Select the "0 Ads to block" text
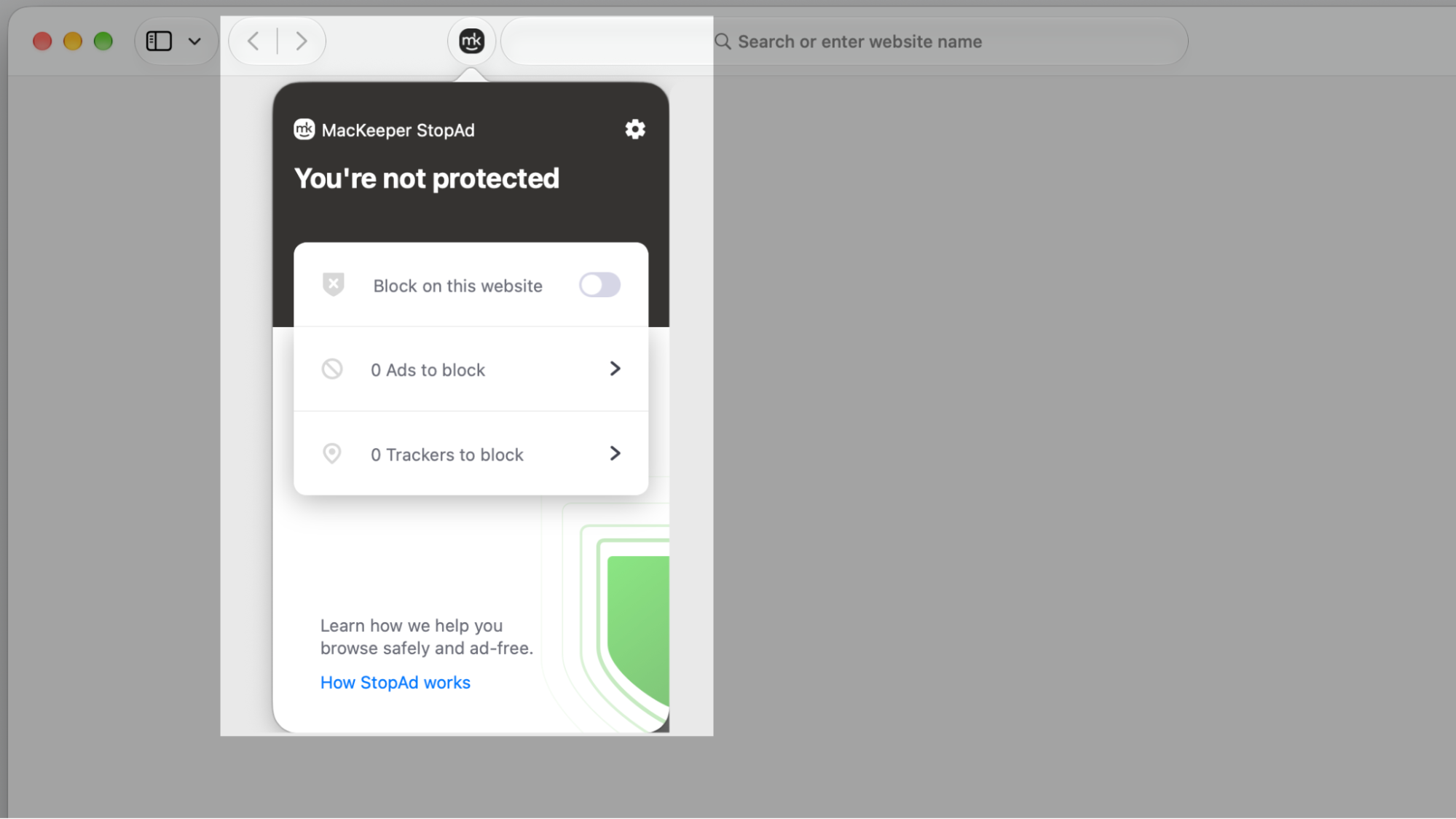The width and height of the screenshot is (1456, 819). (428, 370)
